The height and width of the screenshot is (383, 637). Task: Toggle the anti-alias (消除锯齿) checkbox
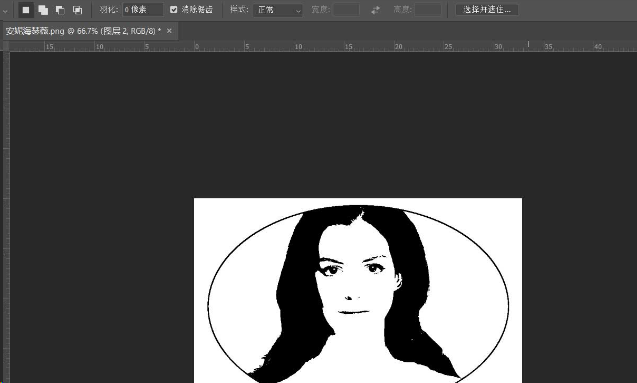[173, 9]
